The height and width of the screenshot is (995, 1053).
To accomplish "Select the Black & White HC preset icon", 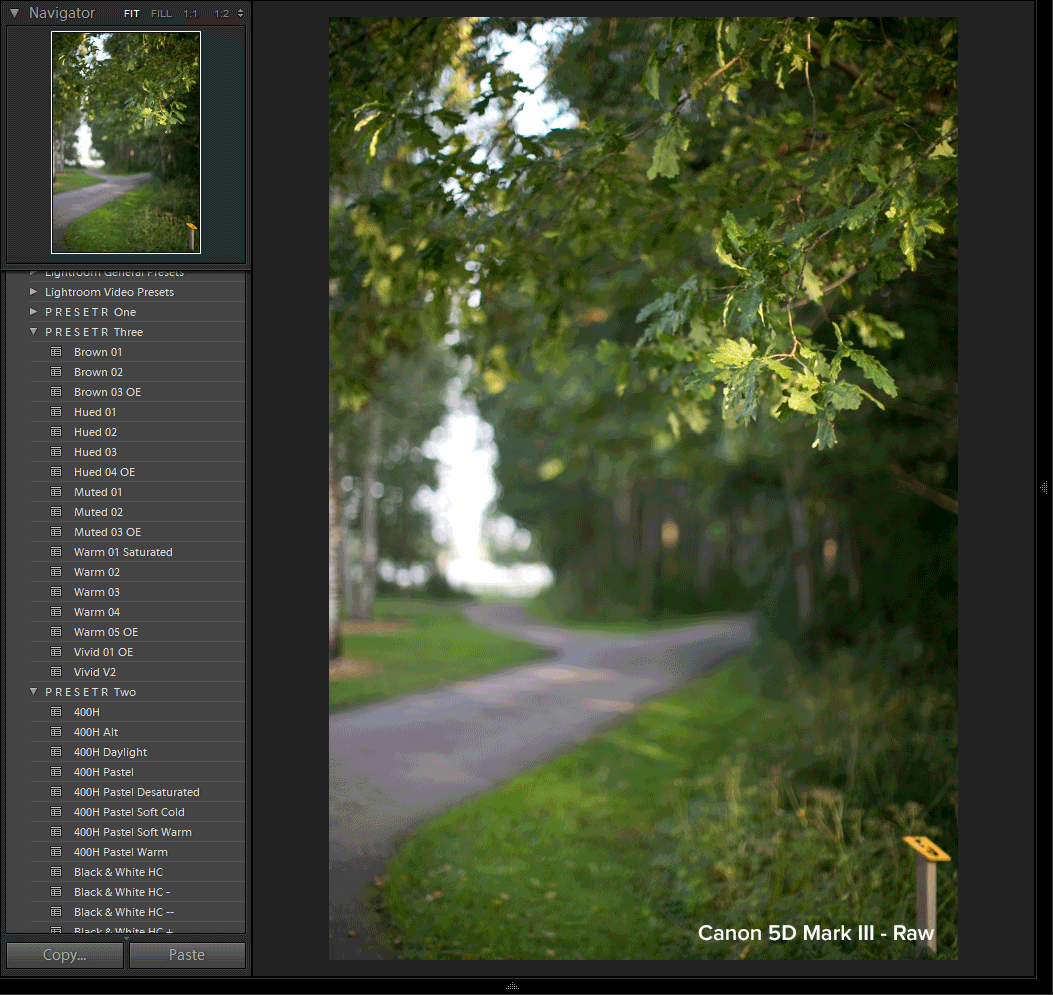I will 58,871.
